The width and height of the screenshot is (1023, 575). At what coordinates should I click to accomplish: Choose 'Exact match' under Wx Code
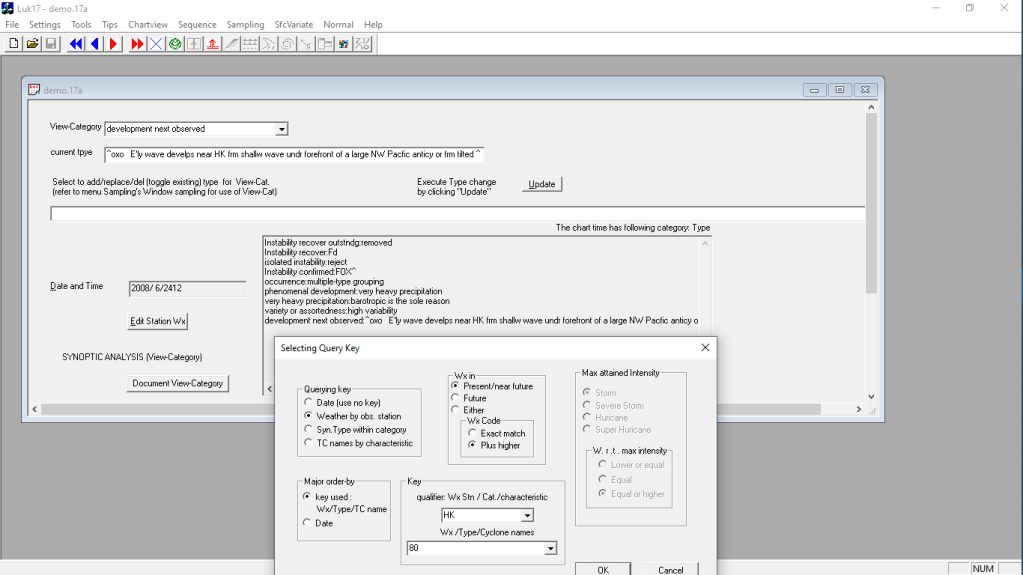coord(472,433)
